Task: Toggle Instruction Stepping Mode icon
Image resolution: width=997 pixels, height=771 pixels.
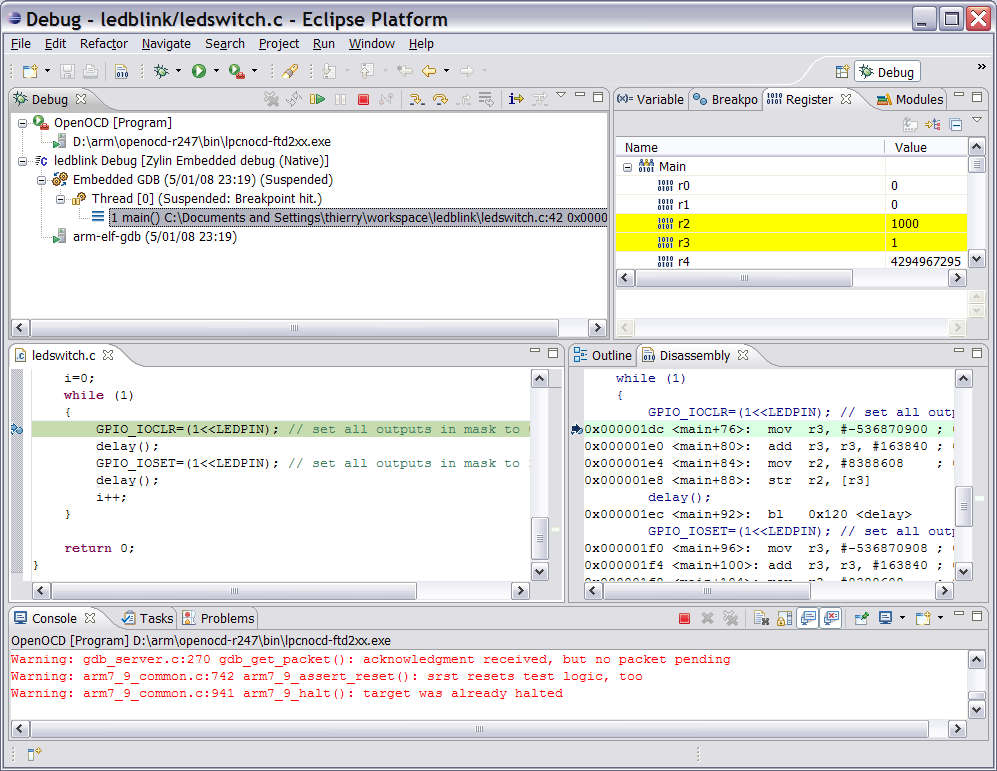Action: 516,99
